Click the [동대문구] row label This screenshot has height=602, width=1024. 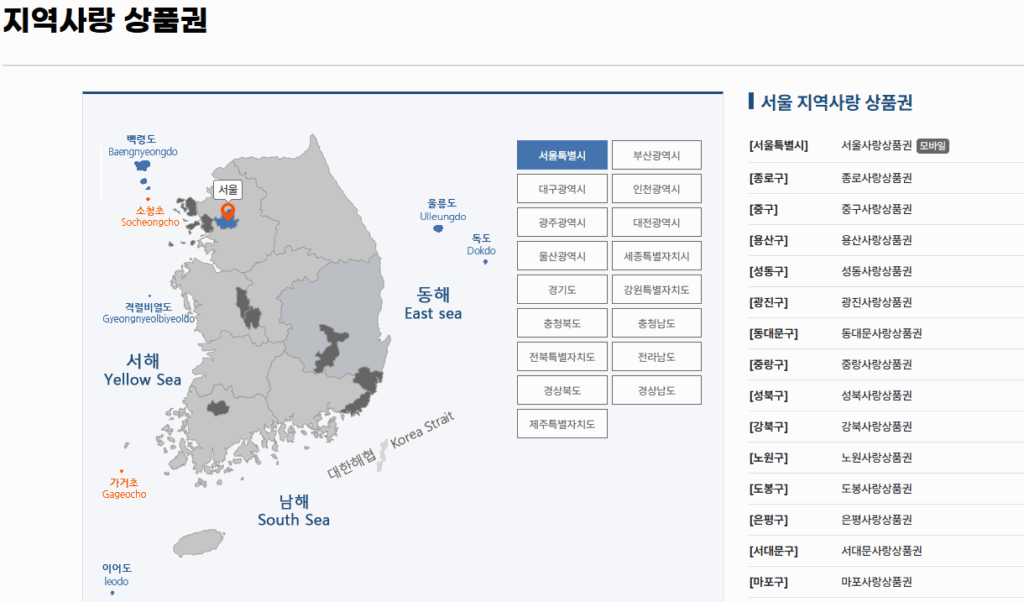[773, 334]
